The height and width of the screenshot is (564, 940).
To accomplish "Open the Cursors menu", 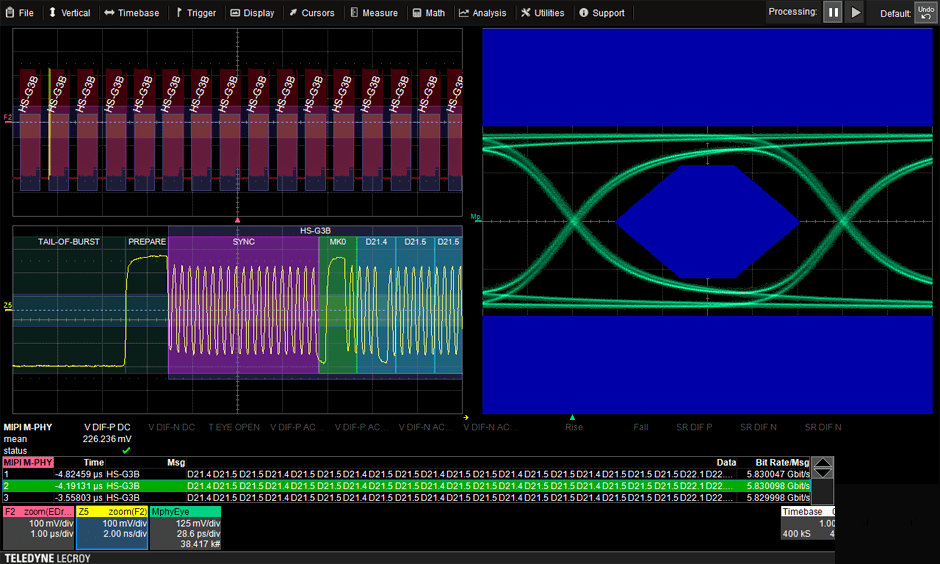I will pos(312,13).
